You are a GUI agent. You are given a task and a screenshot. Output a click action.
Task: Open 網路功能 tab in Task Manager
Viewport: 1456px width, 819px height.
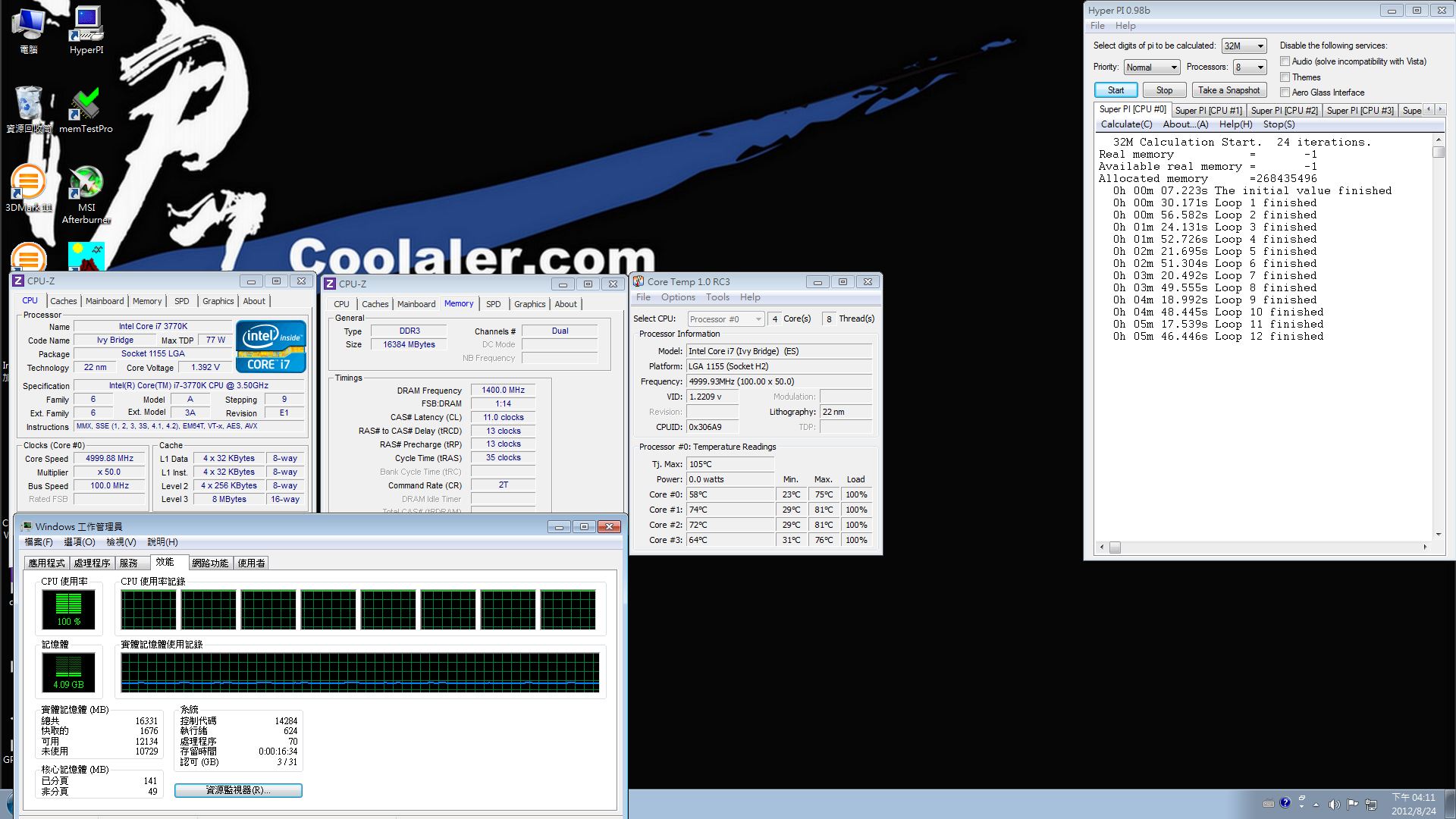[x=210, y=563]
